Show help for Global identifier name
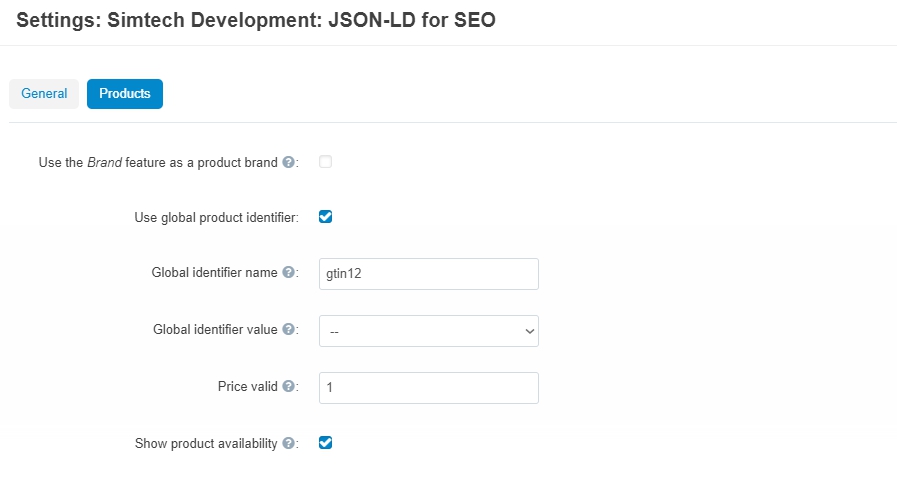 [x=289, y=272]
